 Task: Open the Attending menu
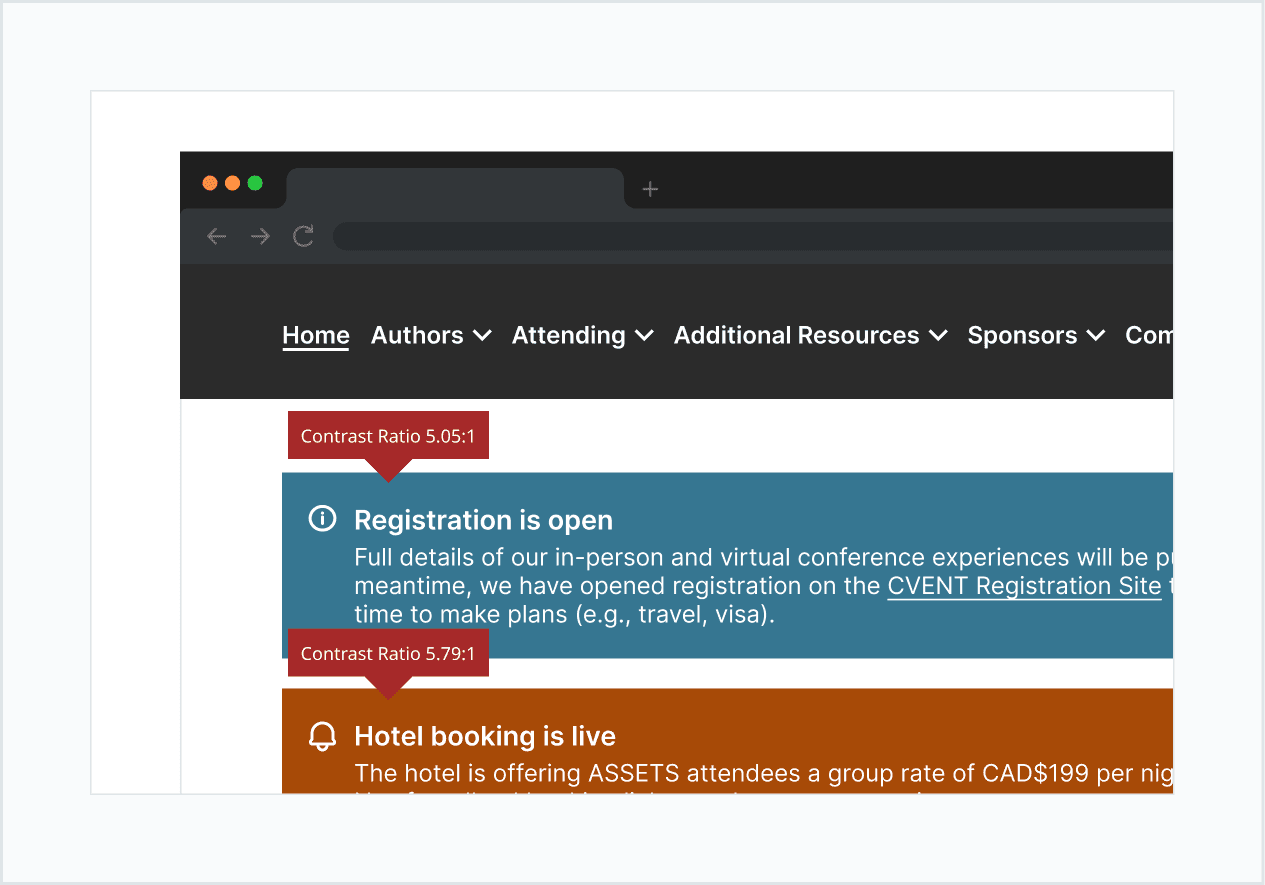coord(583,335)
